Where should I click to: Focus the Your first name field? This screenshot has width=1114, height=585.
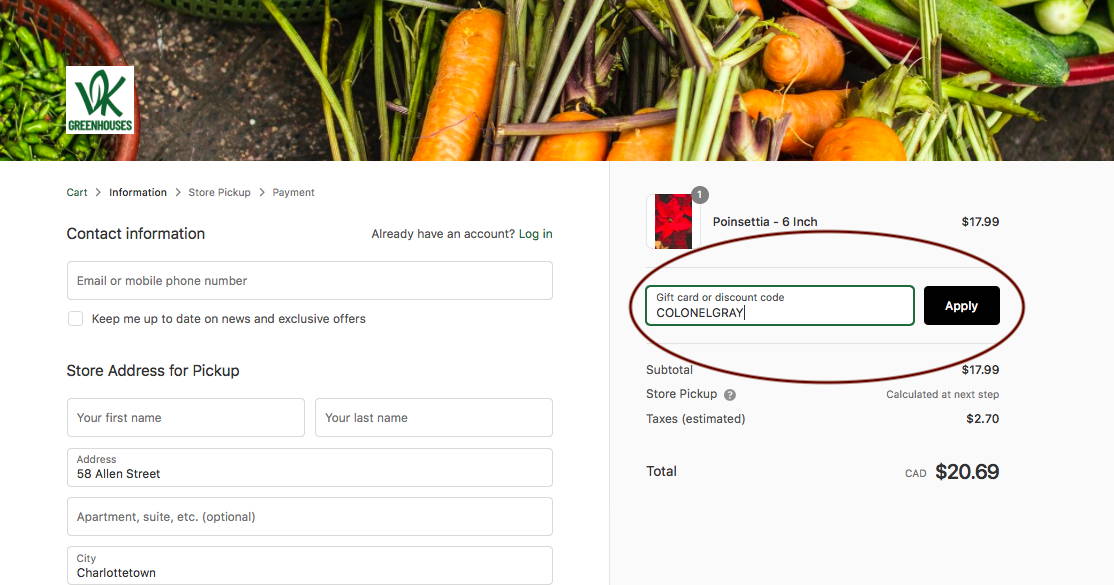185,417
